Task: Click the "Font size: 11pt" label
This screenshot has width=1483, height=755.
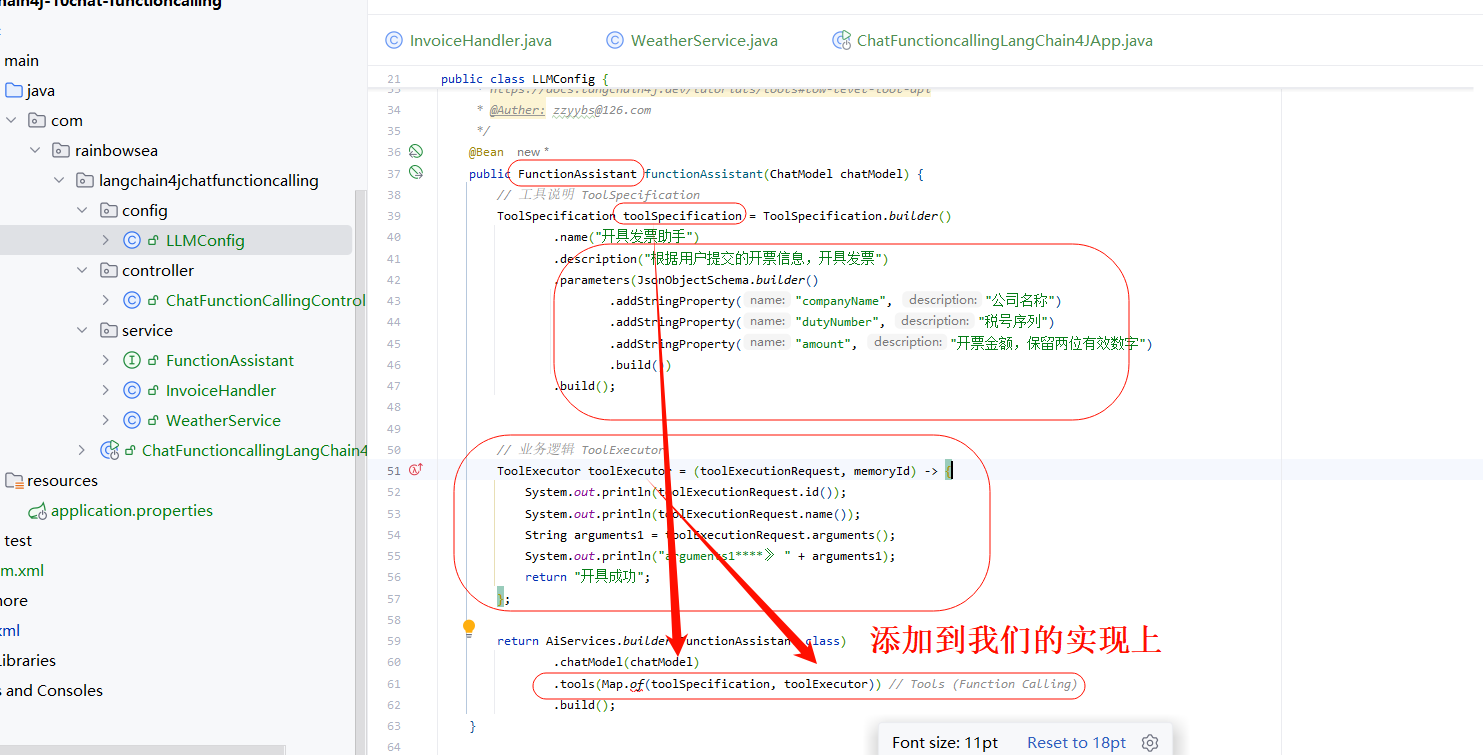Action: pyautogui.click(x=945, y=743)
